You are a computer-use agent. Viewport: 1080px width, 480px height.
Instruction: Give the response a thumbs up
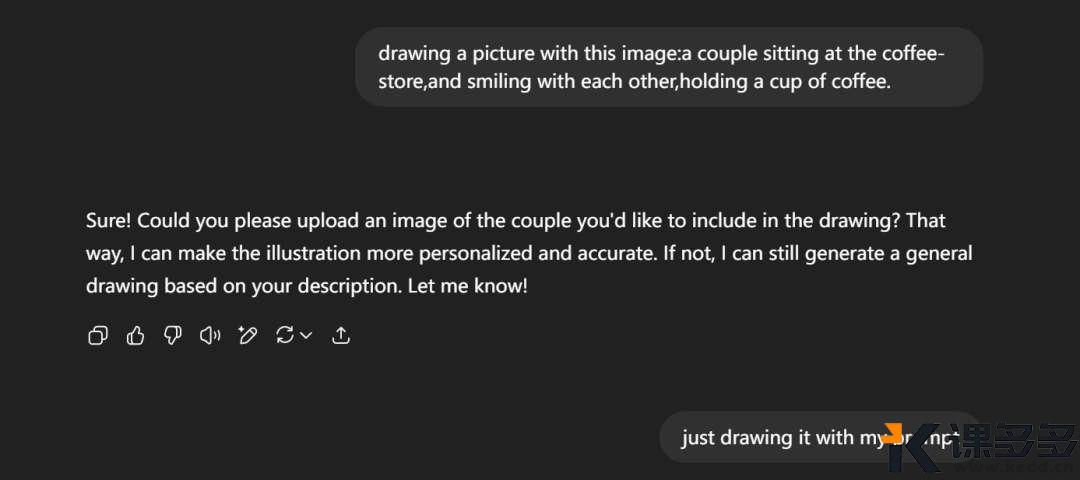(136, 336)
